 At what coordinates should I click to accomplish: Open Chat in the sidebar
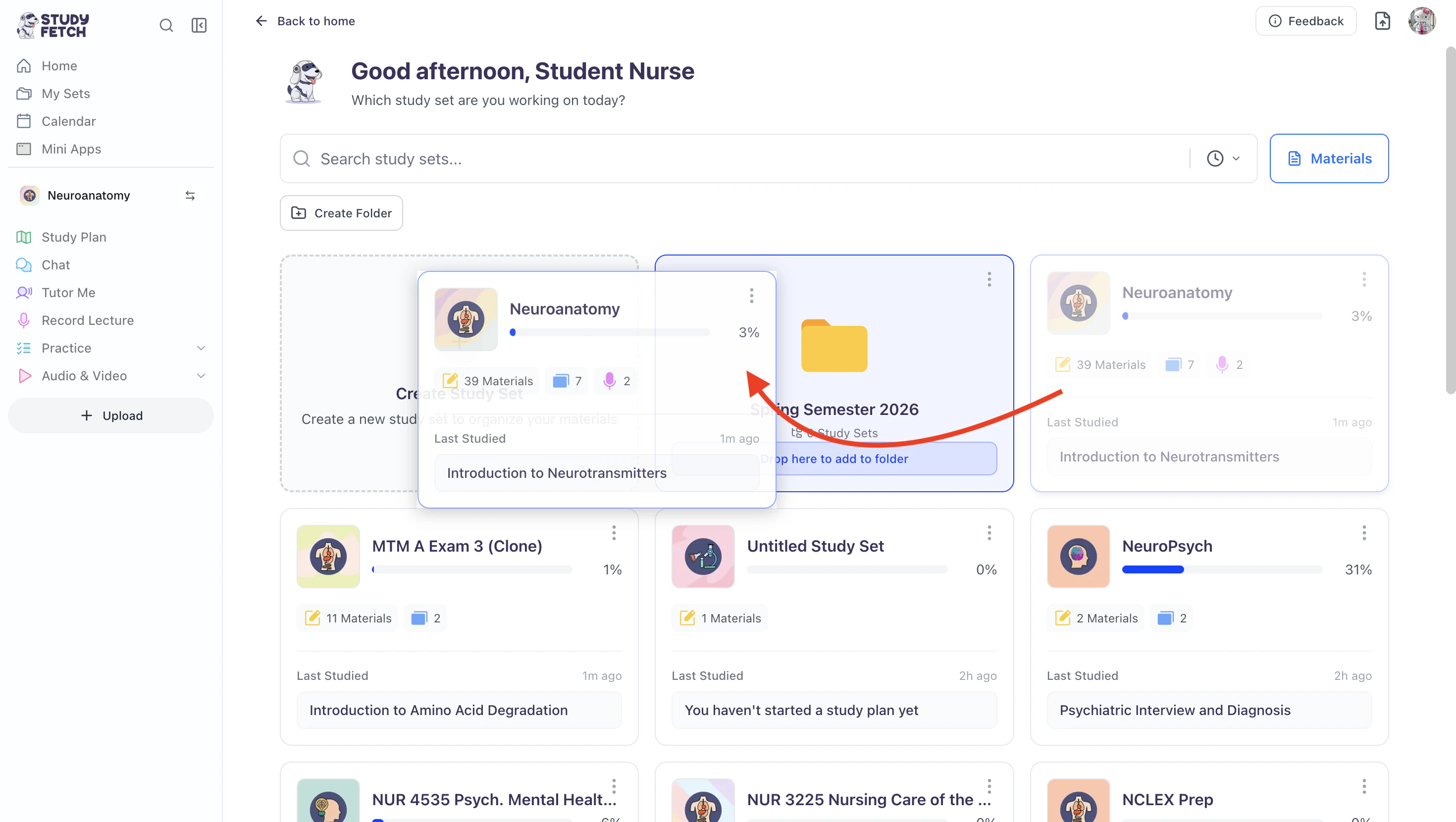click(x=55, y=264)
